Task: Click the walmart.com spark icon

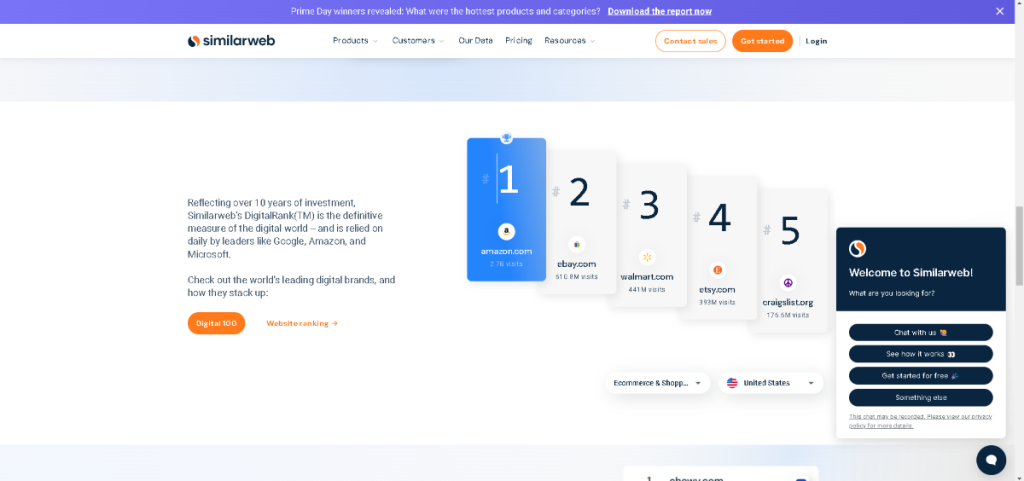Action: click(x=647, y=257)
